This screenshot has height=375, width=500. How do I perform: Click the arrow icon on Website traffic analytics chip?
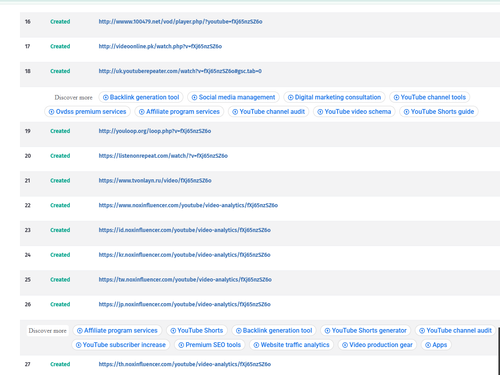256,345
